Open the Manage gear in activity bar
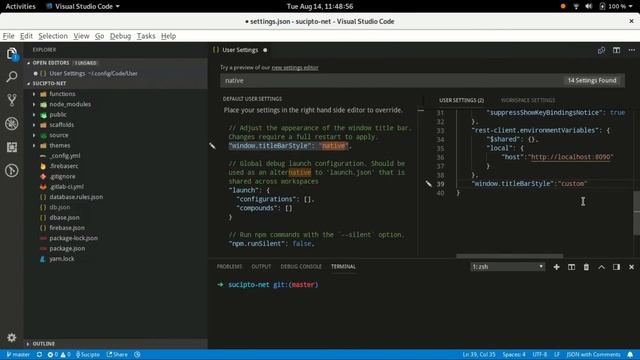640x360 pixels. [12, 338]
